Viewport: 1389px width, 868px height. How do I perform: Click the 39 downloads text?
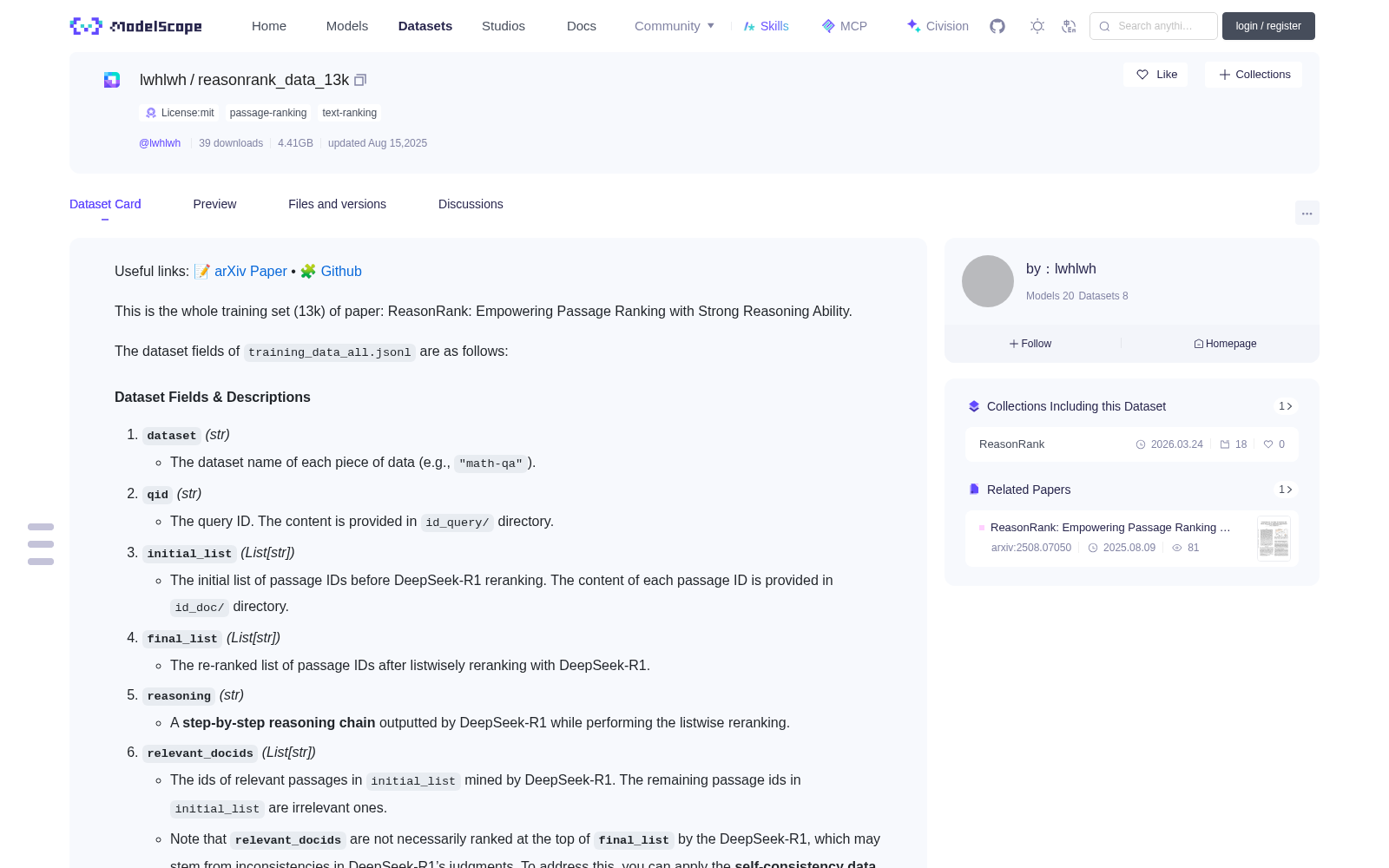pos(231,143)
